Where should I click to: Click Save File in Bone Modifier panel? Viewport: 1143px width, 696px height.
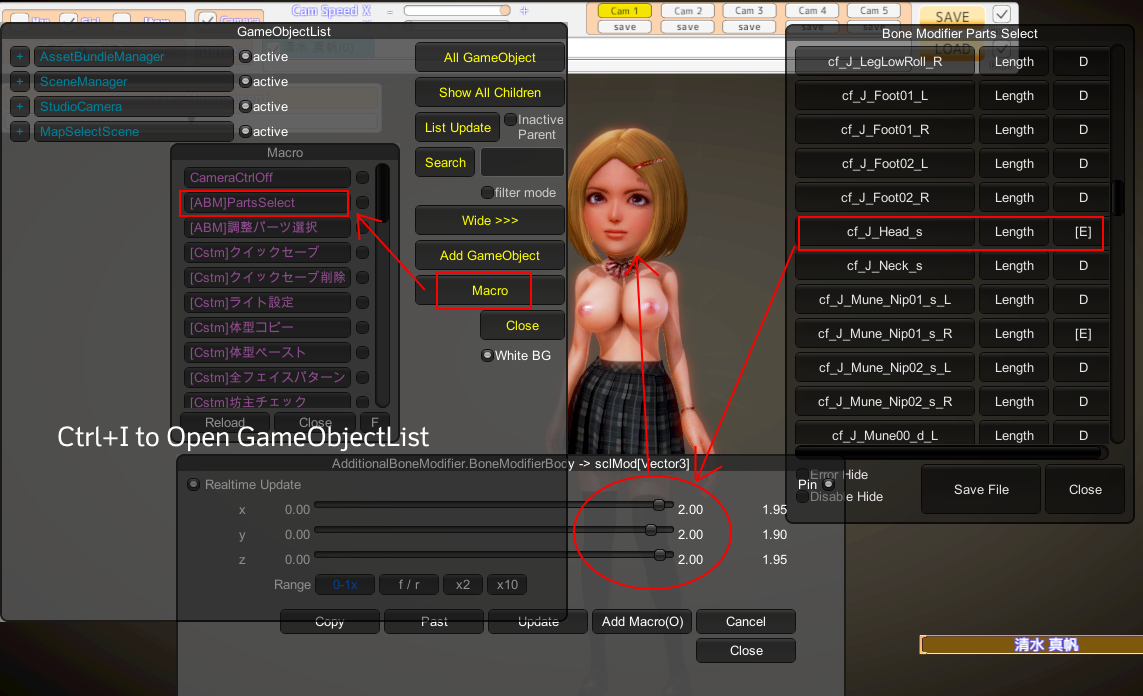(981, 490)
